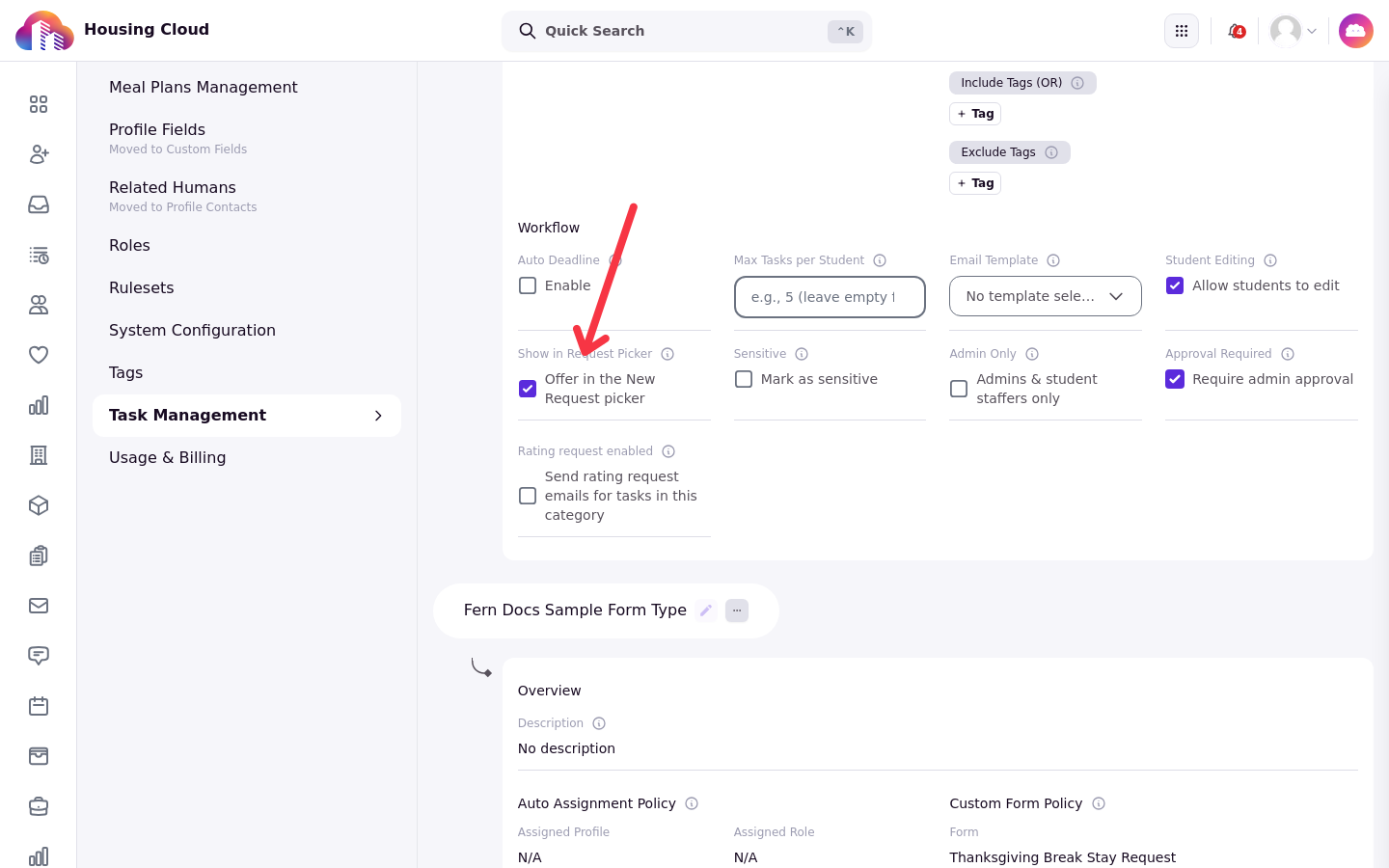Uncheck Offer in the New Request picker

pos(528,389)
